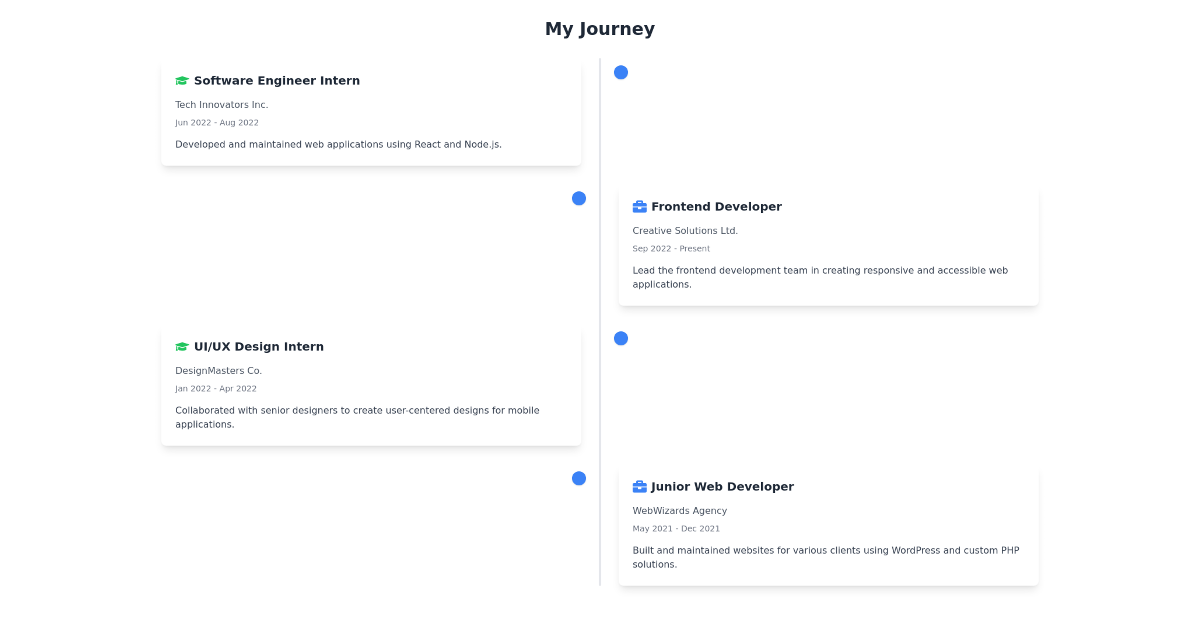Open the Software Engineer Intern entry

(x=371, y=111)
